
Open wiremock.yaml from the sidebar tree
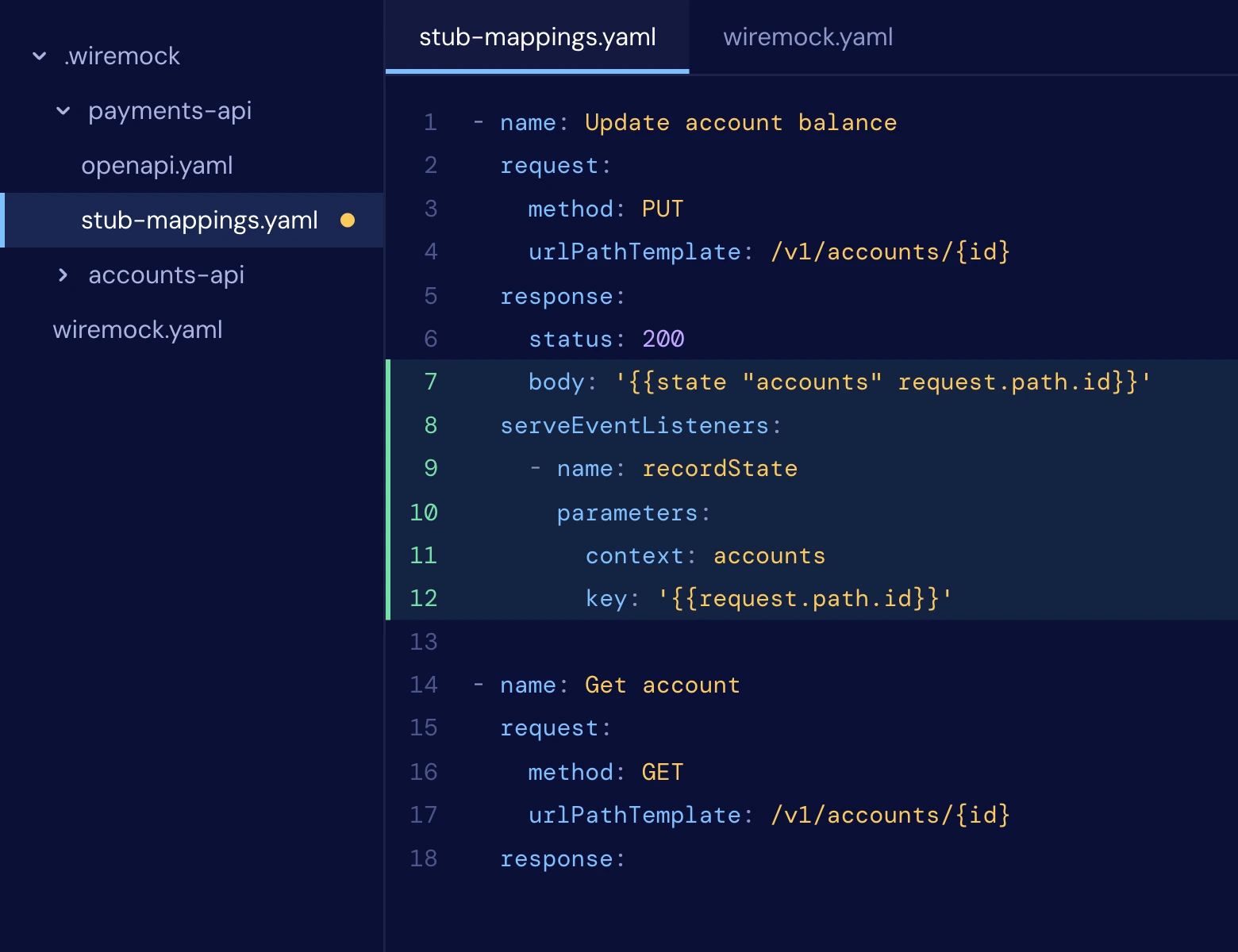pos(137,330)
